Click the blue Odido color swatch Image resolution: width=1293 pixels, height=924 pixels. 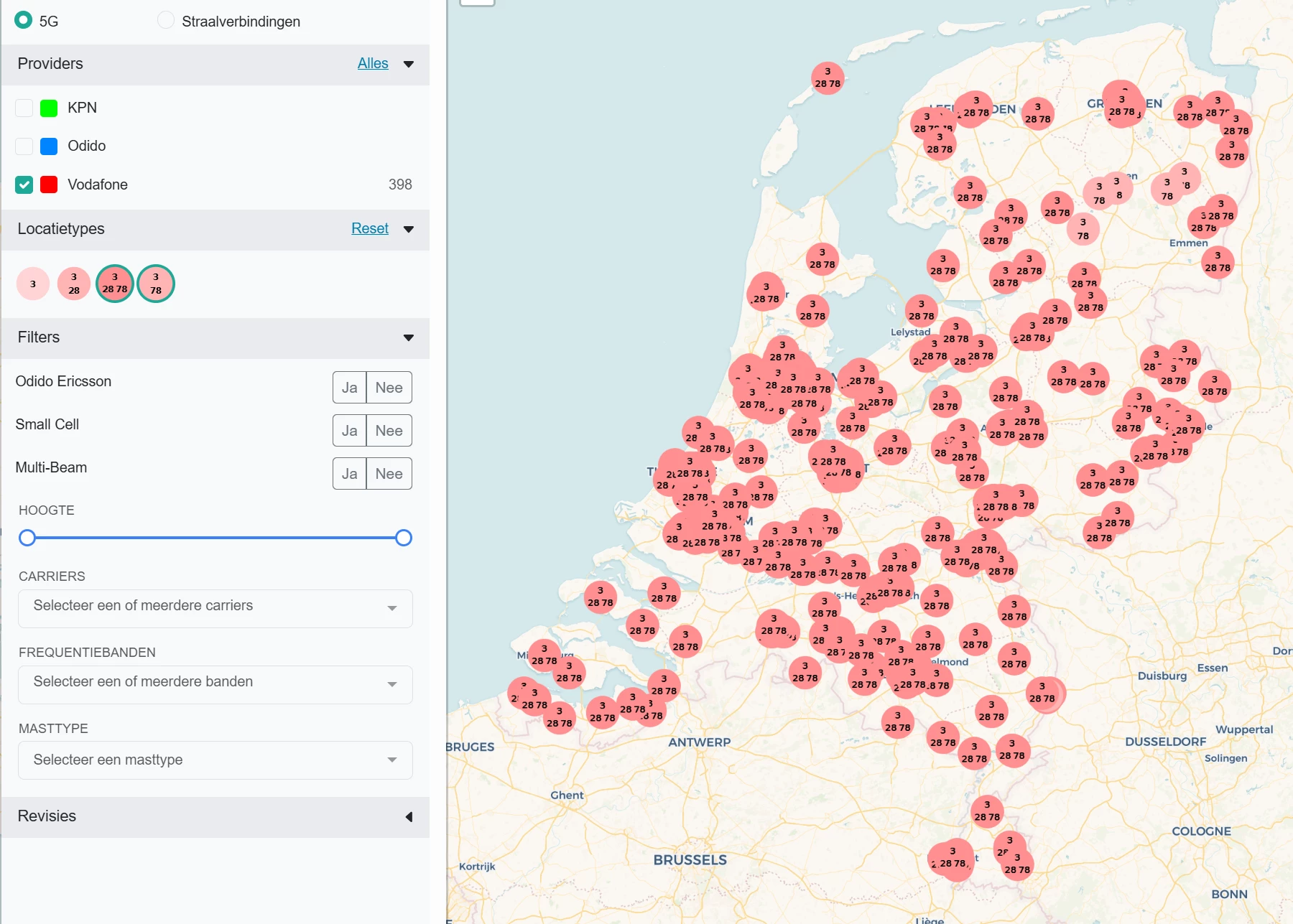coord(49,146)
